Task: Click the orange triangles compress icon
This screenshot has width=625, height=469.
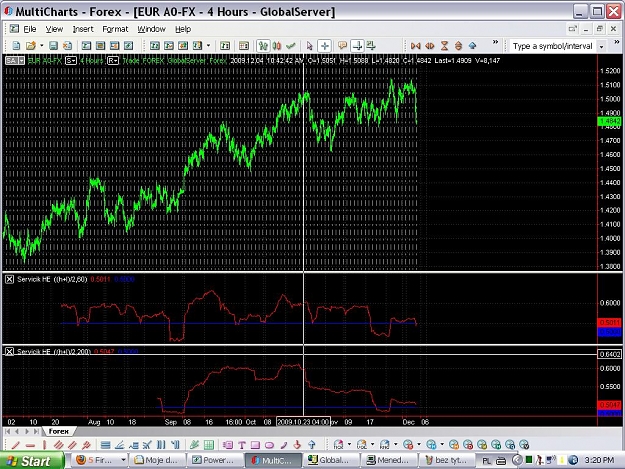Action: click(x=416, y=46)
